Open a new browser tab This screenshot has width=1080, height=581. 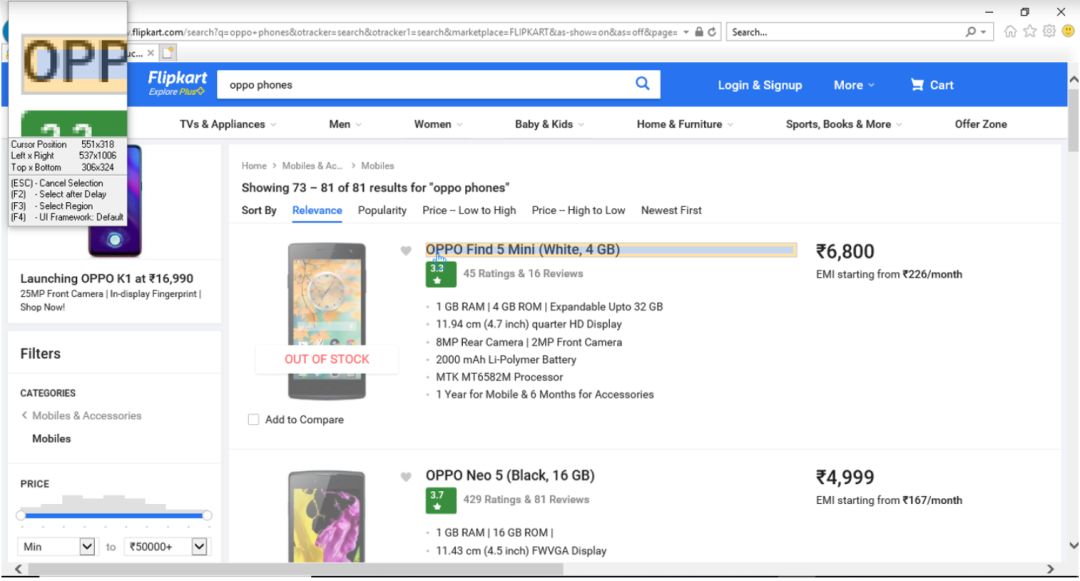pos(168,52)
